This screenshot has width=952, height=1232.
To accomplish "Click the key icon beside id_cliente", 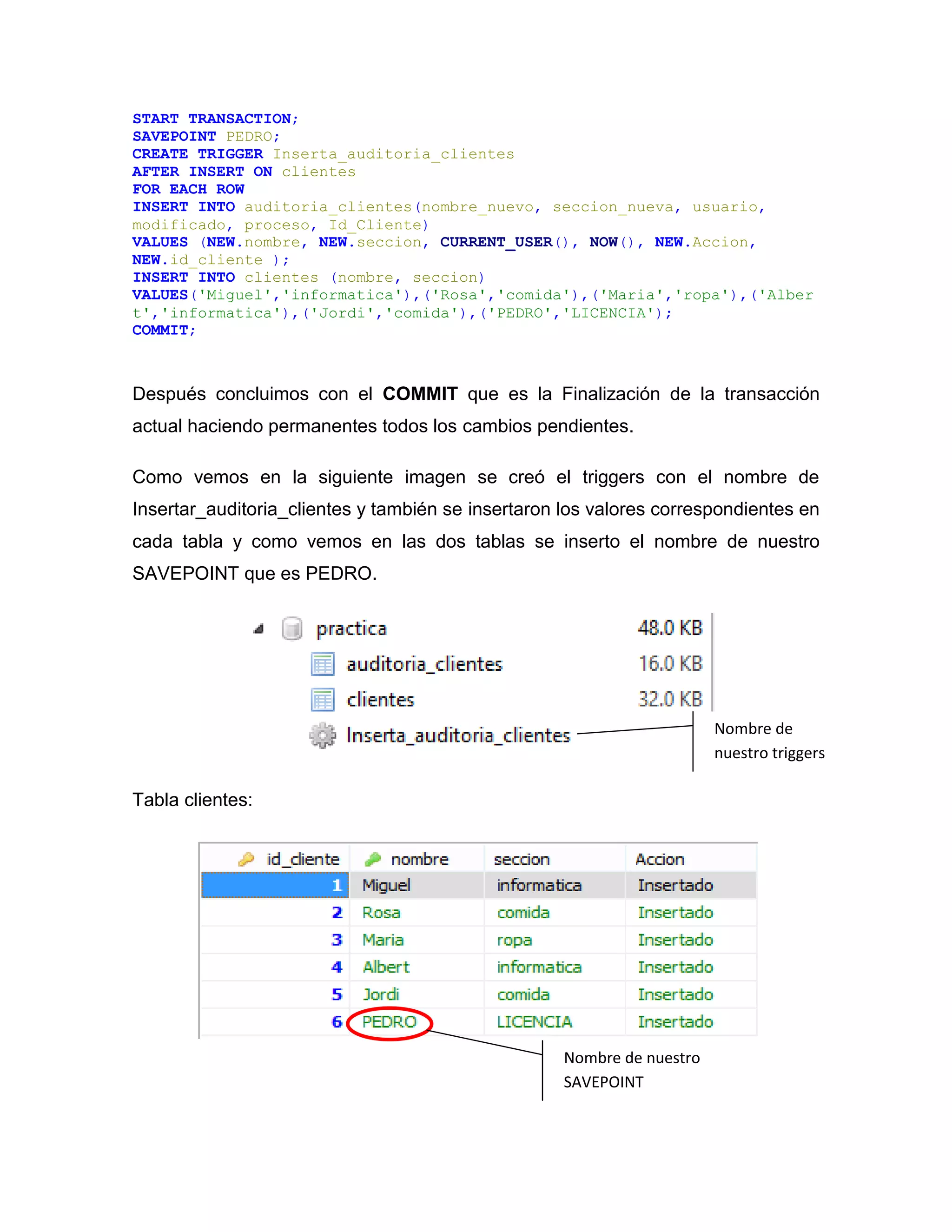I will [x=246, y=859].
